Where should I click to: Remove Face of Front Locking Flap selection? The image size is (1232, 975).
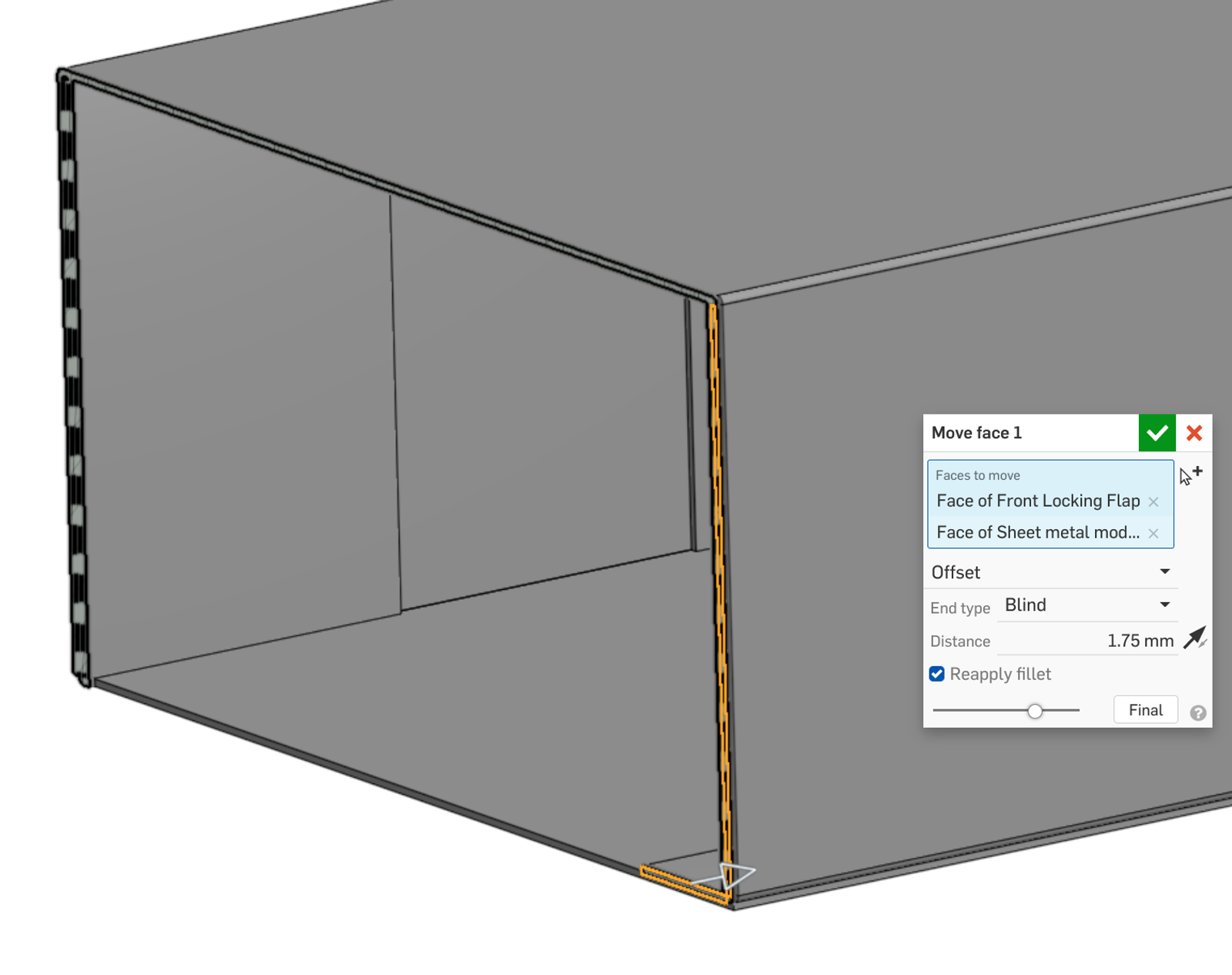[1153, 502]
